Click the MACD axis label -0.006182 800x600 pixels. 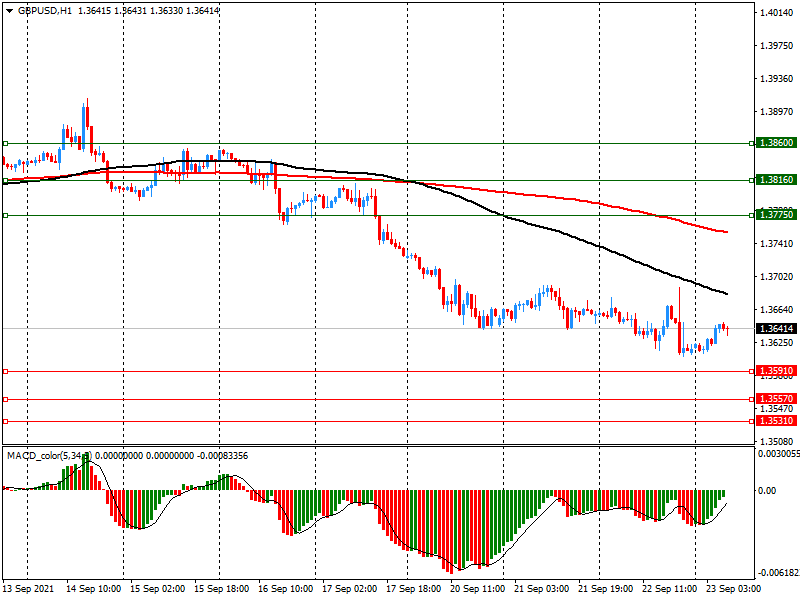[779, 573]
